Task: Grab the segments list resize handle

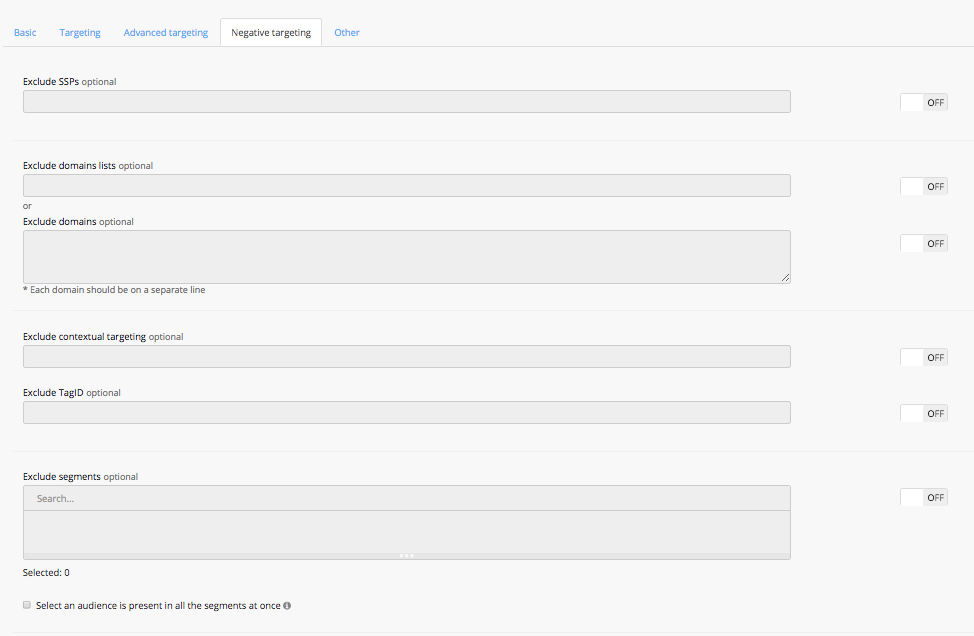Action: tap(407, 555)
